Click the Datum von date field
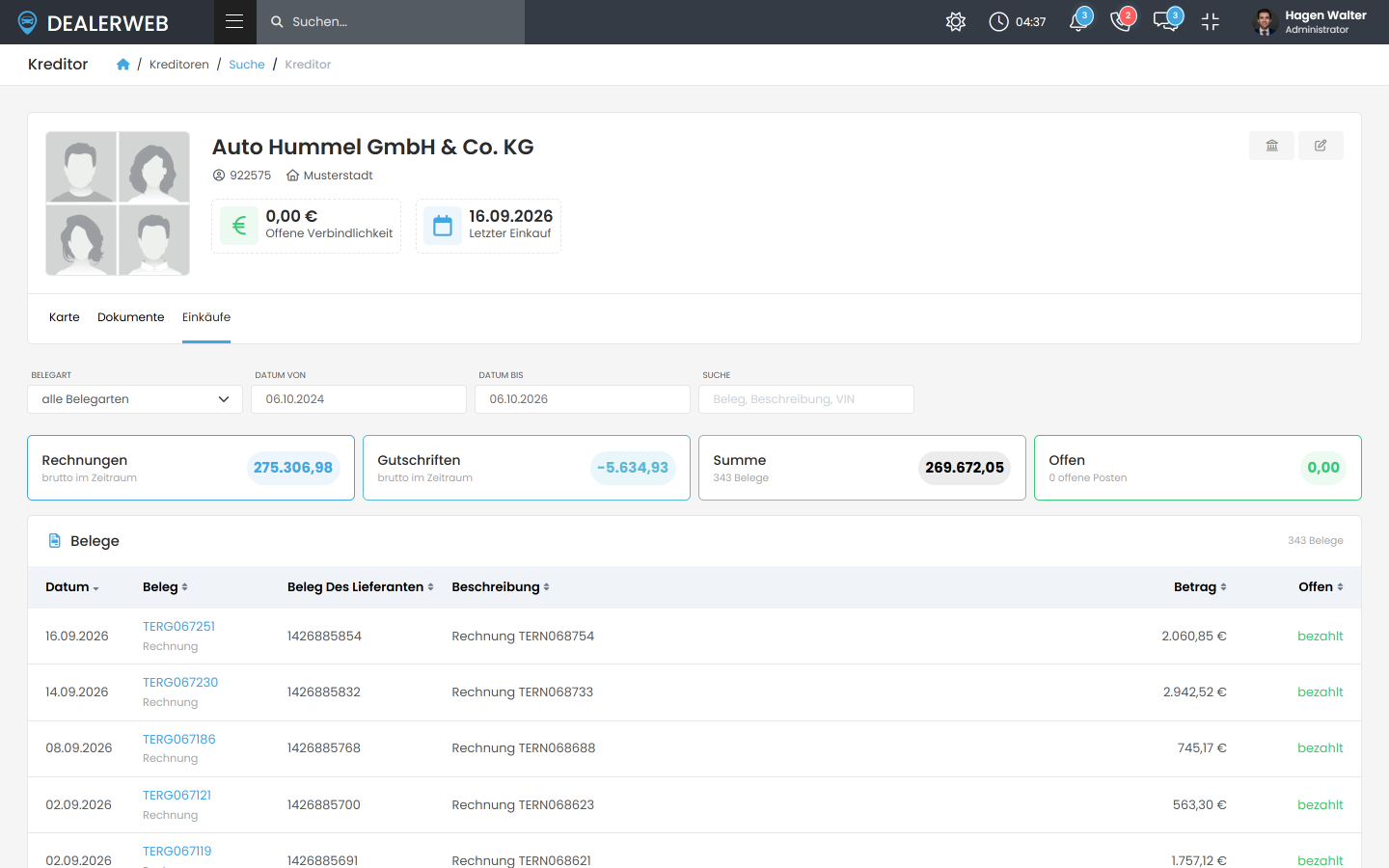Viewport: 1389px width, 868px height. [359, 399]
